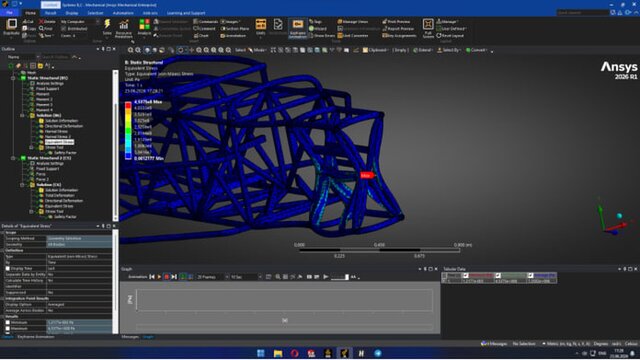This screenshot has width=640, height=360.
Task: Click the Commands ribbon item
Action: [x=206, y=22]
